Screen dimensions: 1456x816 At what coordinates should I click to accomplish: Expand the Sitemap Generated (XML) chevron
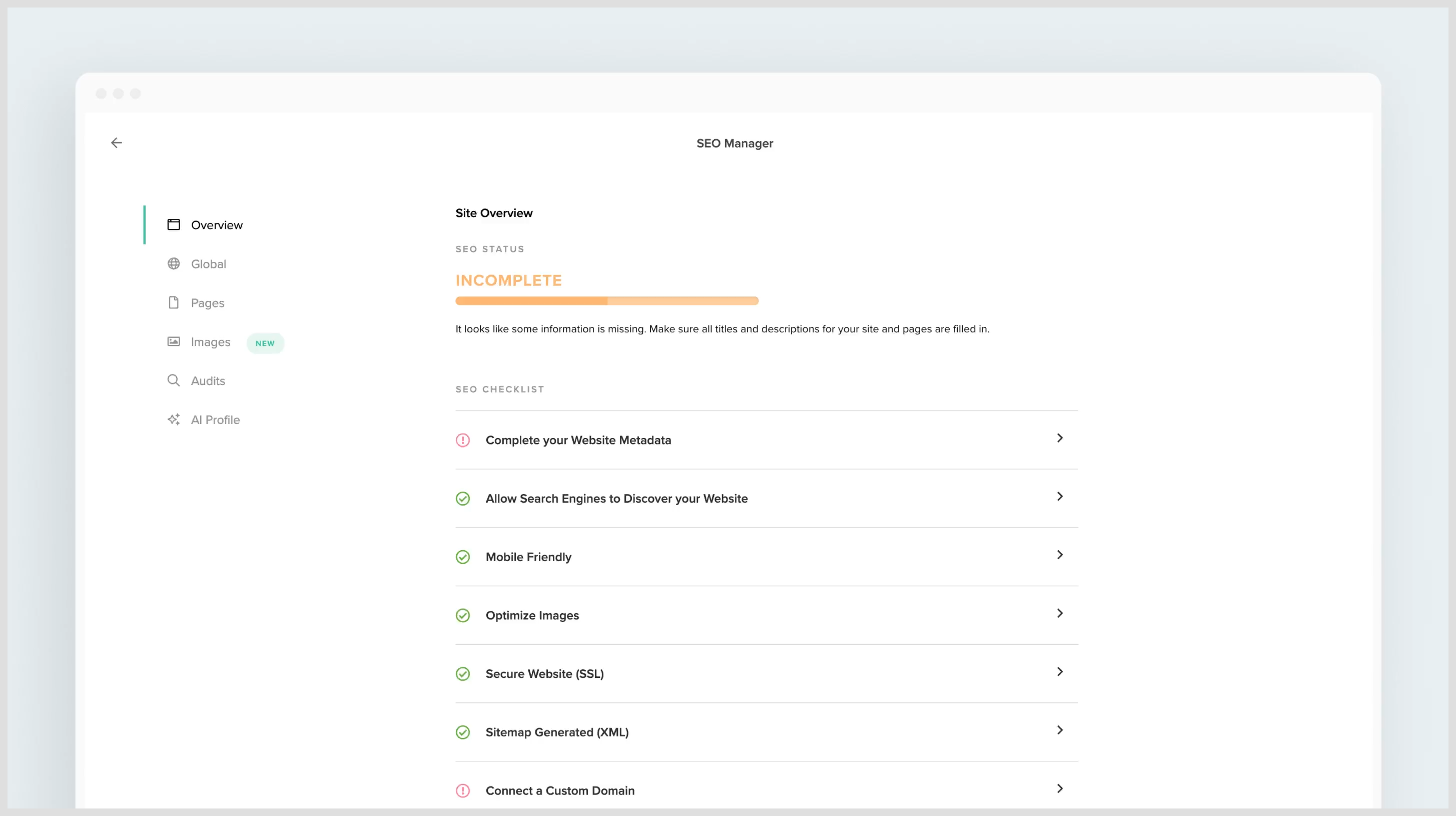[1060, 730]
